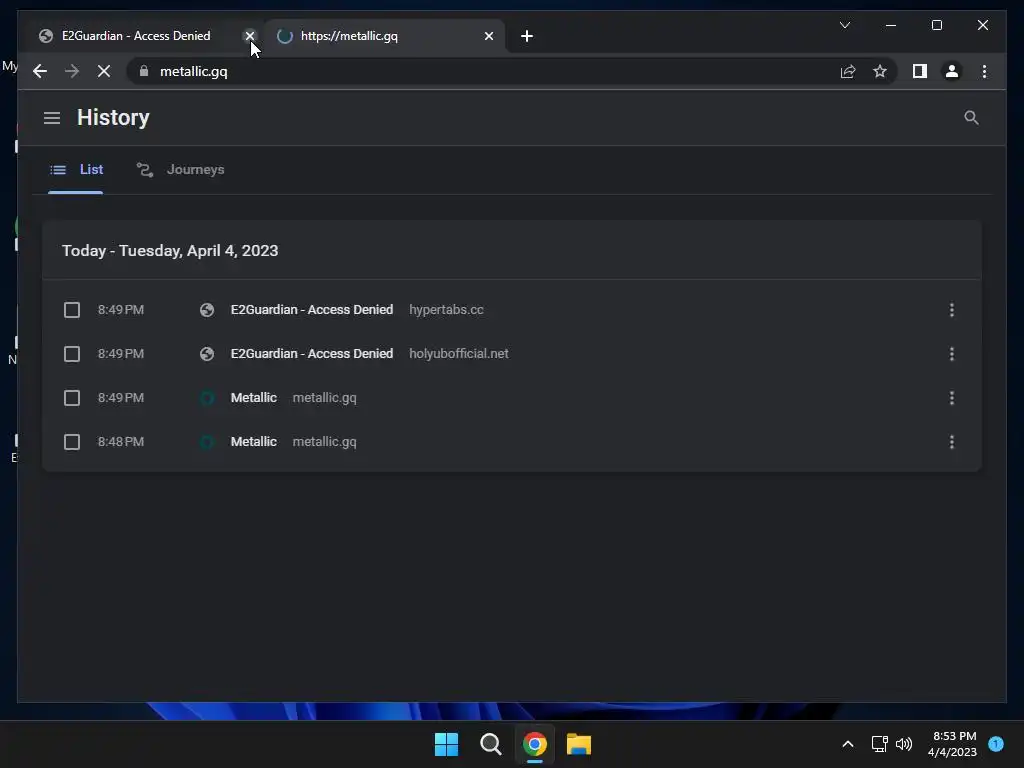Open more actions for holyubofficial.net entry
Screen dimensions: 1024x768
point(952,354)
